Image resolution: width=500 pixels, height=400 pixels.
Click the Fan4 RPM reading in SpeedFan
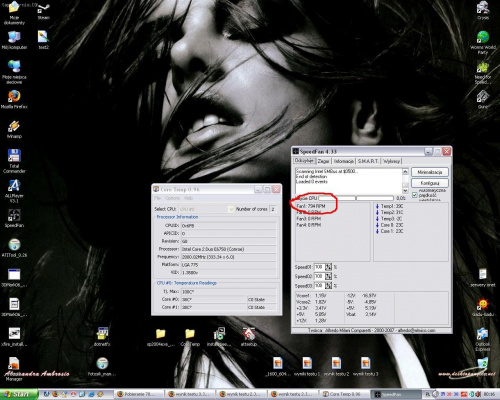309,225
